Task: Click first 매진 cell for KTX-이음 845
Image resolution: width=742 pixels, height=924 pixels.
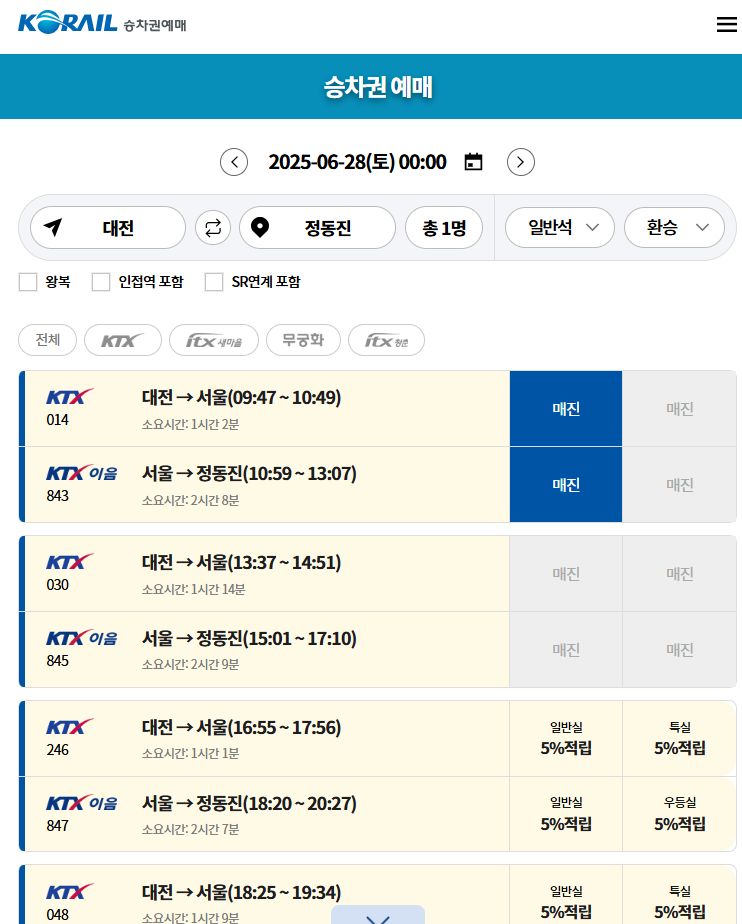Action: point(566,649)
